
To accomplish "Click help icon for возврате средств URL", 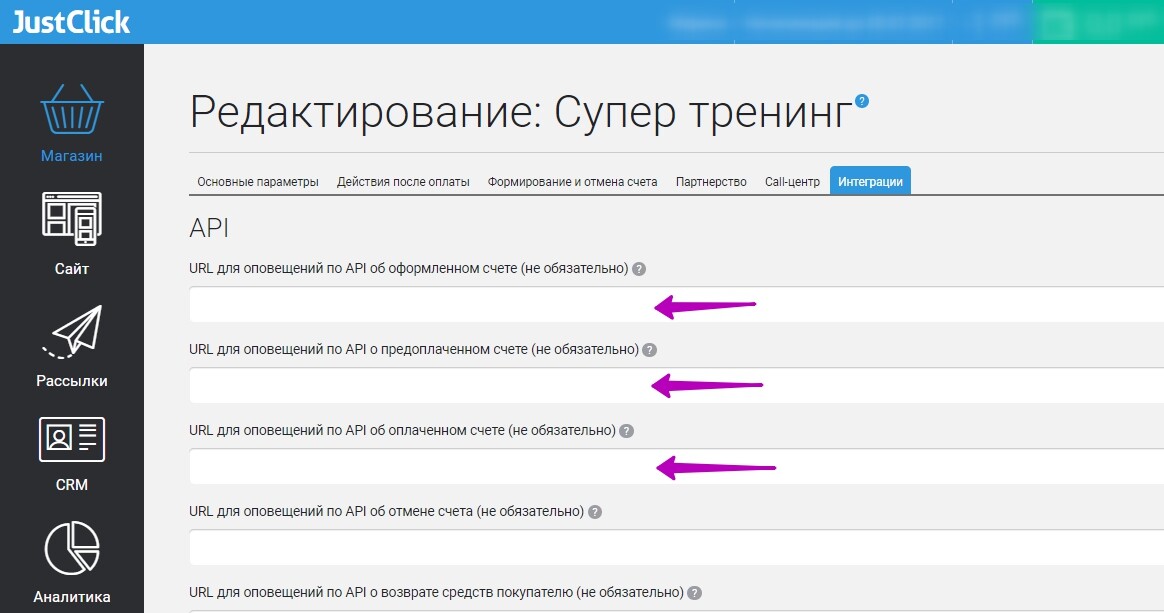I will pos(694,593).
